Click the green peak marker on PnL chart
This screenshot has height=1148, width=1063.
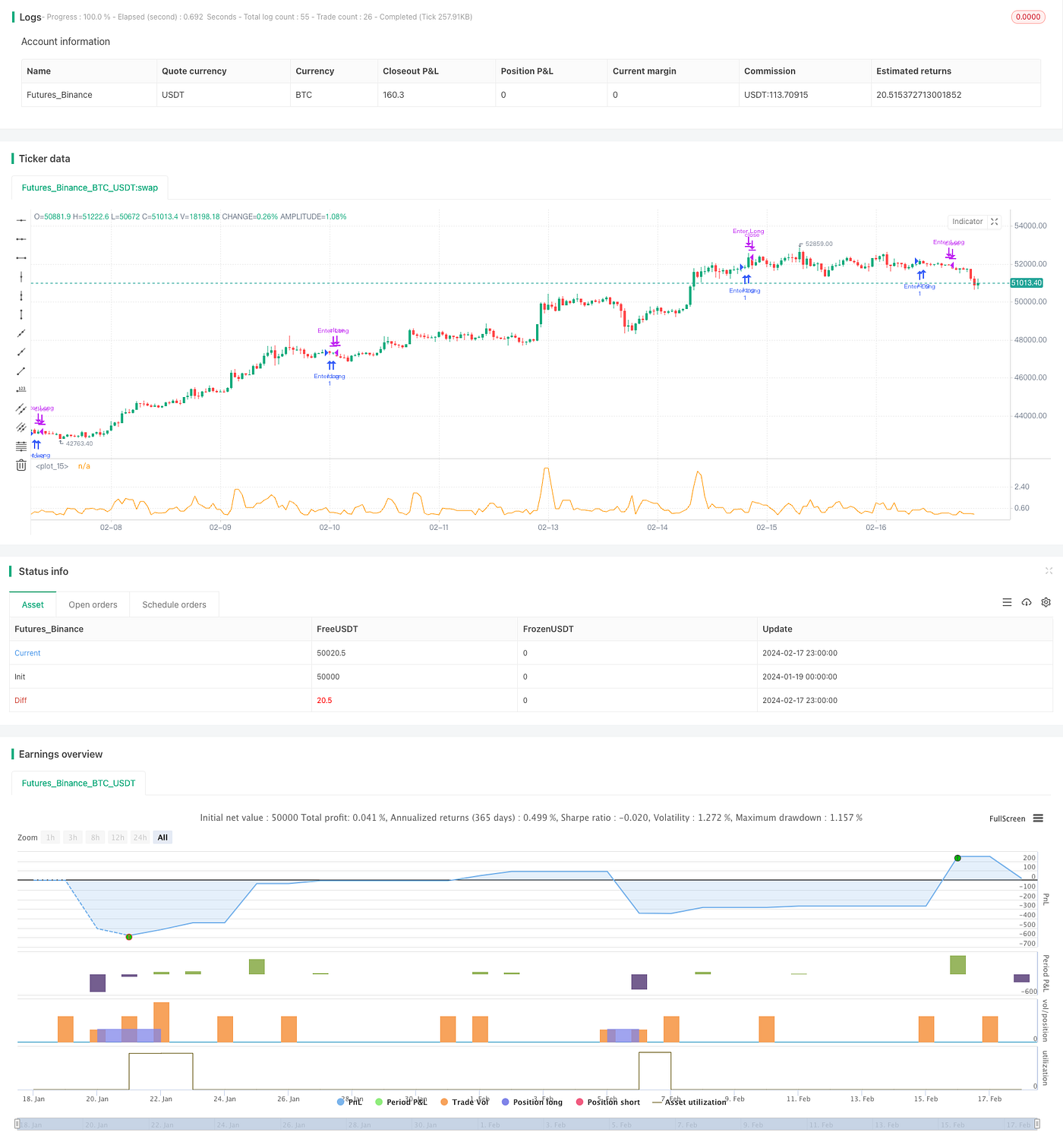click(x=957, y=858)
